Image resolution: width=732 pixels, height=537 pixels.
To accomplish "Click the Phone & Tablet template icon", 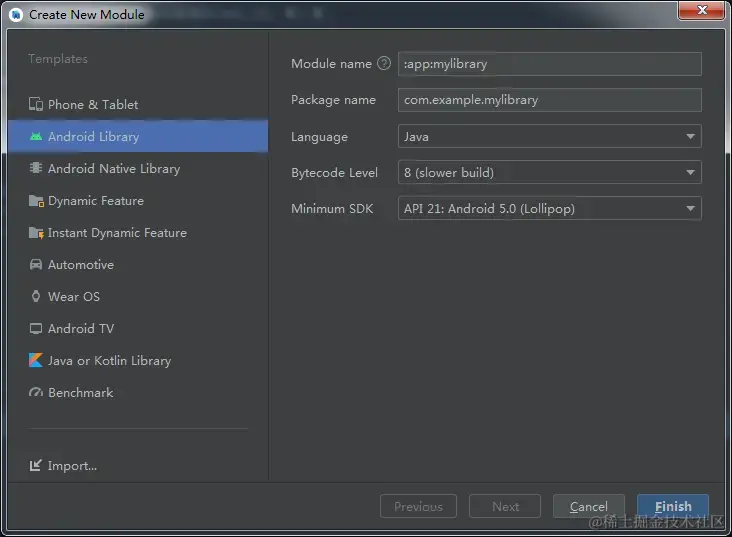I will click(36, 104).
